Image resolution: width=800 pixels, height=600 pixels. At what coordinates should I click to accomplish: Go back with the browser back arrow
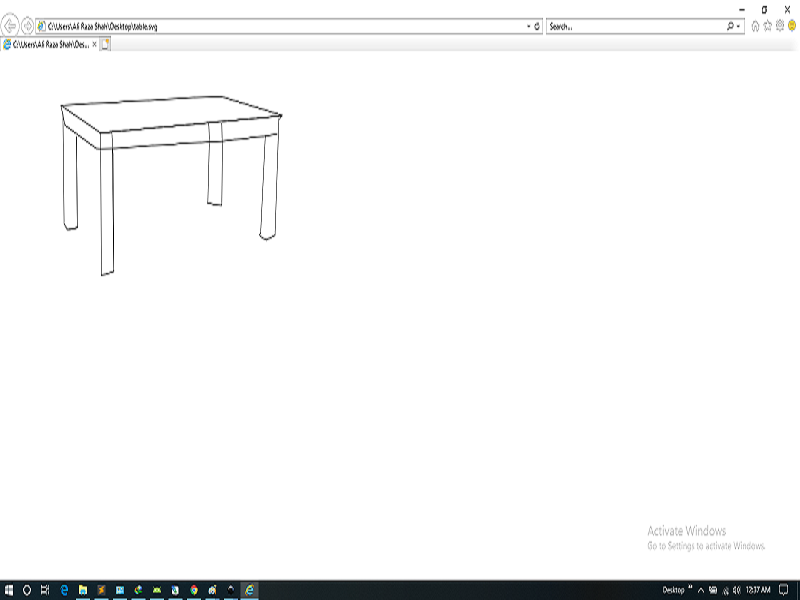10,26
